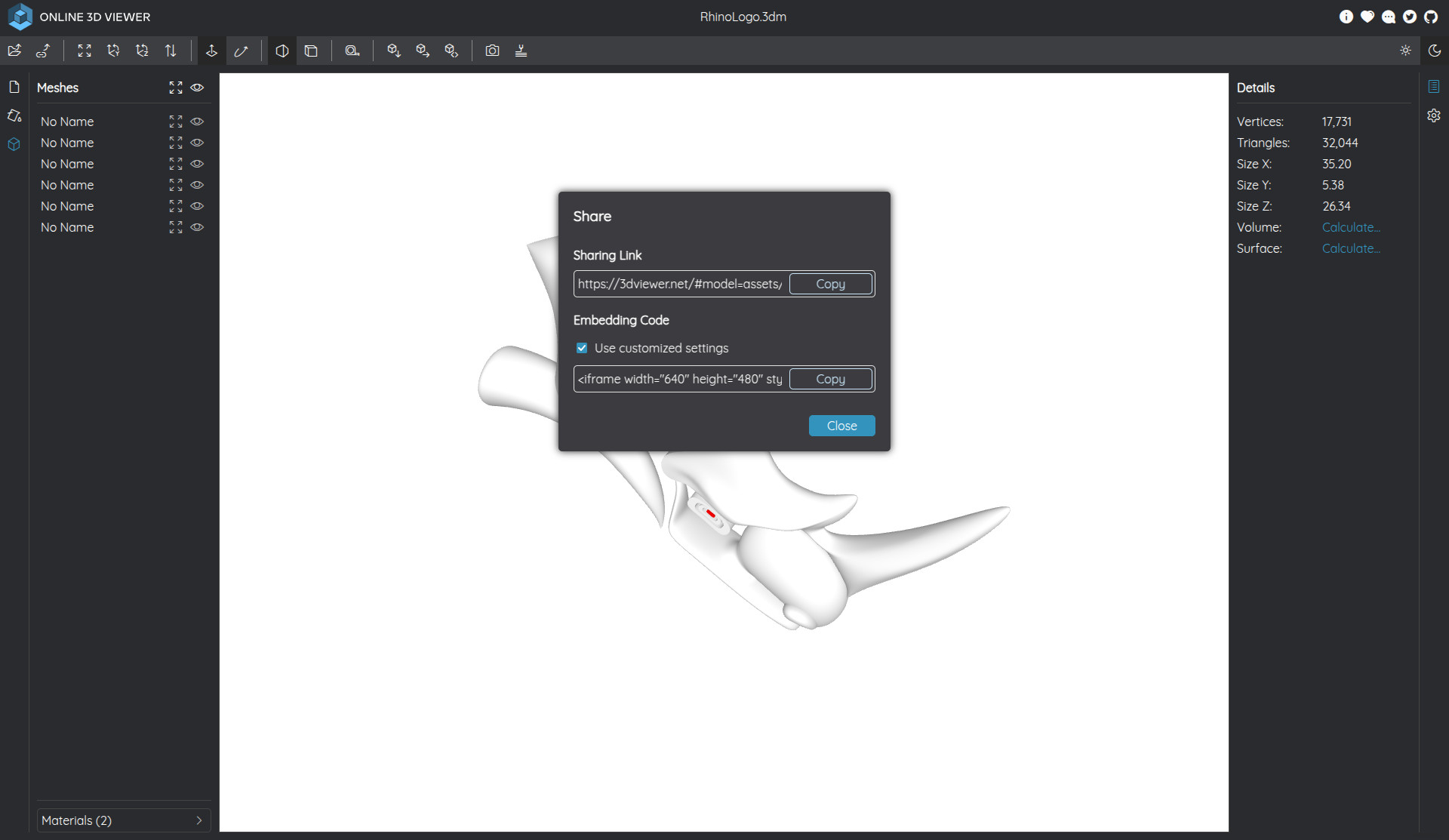Toggle visibility of all meshes
The height and width of the screenshot is (840, 1449).
[197, 88]
